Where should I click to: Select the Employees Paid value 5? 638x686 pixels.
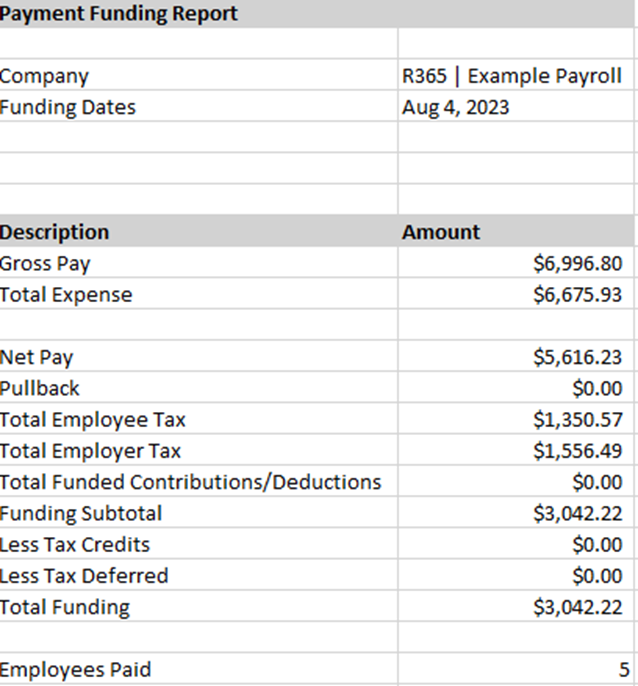click(x=516, y=668)
